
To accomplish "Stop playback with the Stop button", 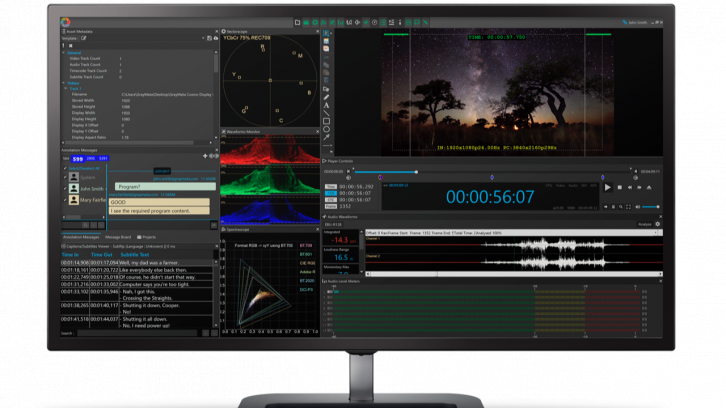I will (x=620, y=188).
